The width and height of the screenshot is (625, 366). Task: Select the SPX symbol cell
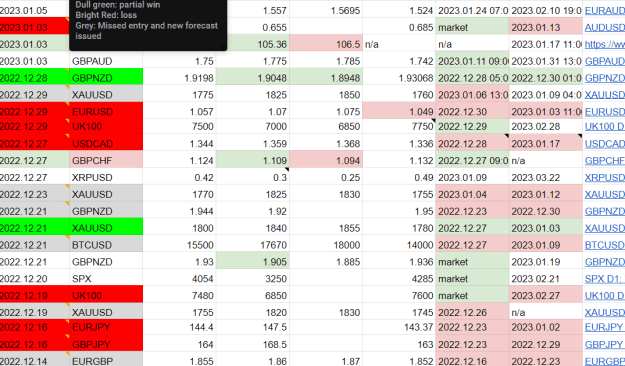106,278
